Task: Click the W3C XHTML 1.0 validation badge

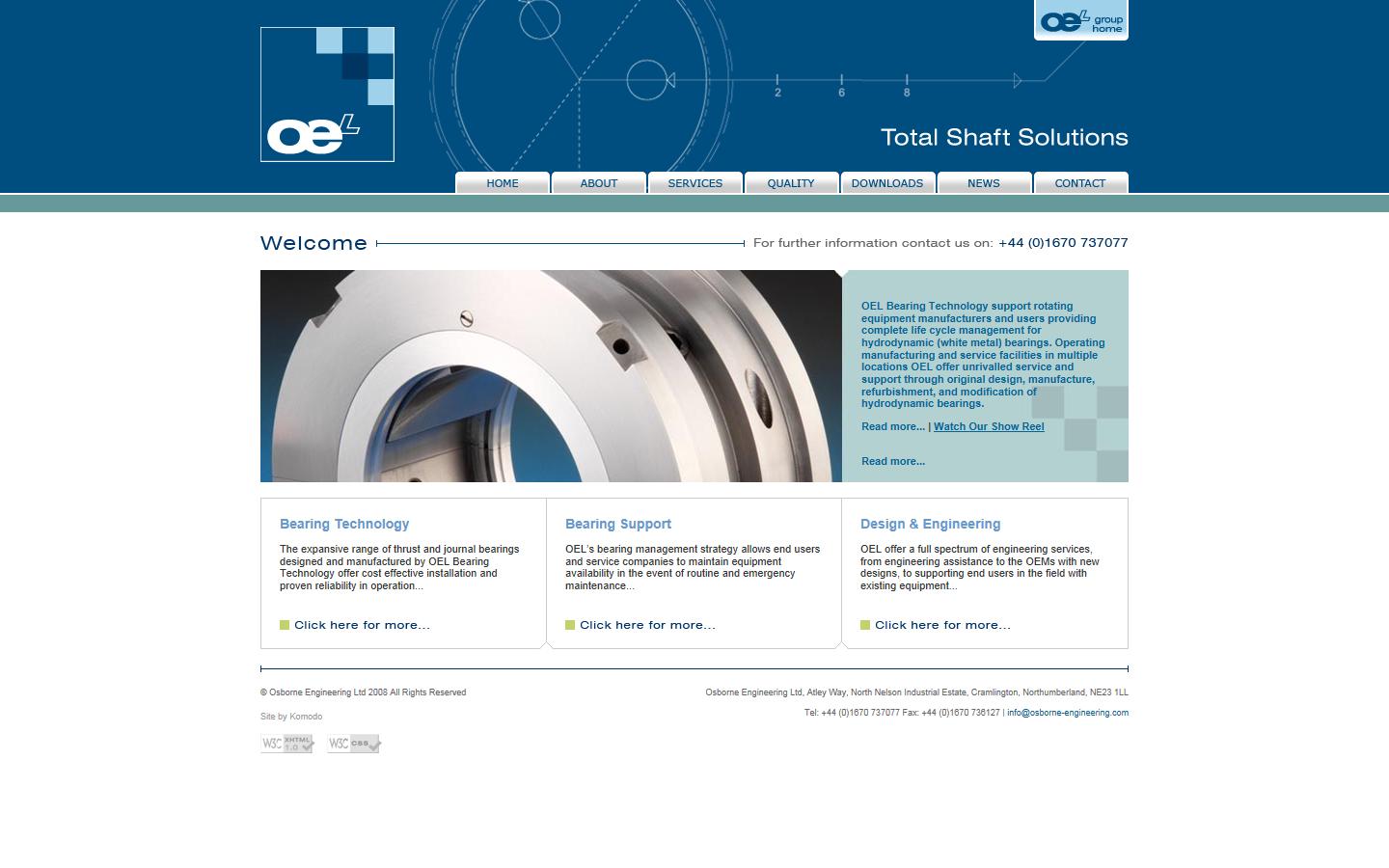Action: click(x=286, y=744)
